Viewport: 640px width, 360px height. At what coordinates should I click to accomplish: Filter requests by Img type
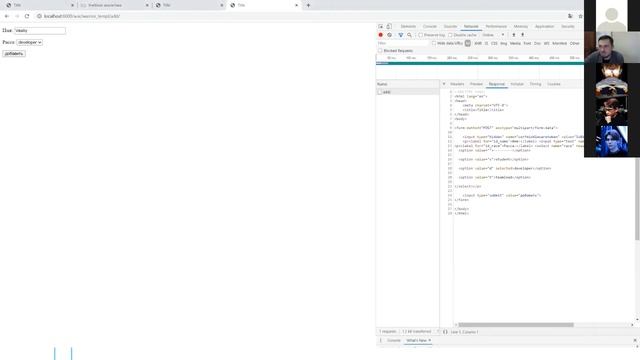coord(504,43)
